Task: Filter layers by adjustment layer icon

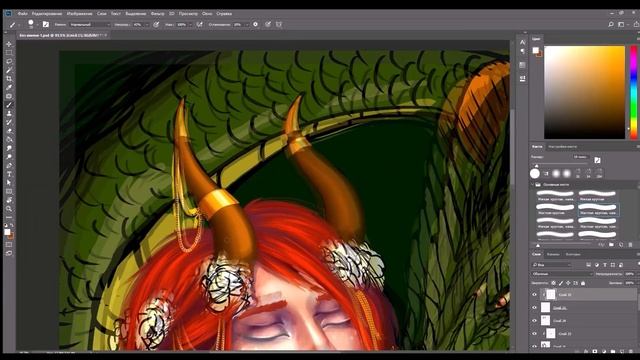Action: click(597, 265)
